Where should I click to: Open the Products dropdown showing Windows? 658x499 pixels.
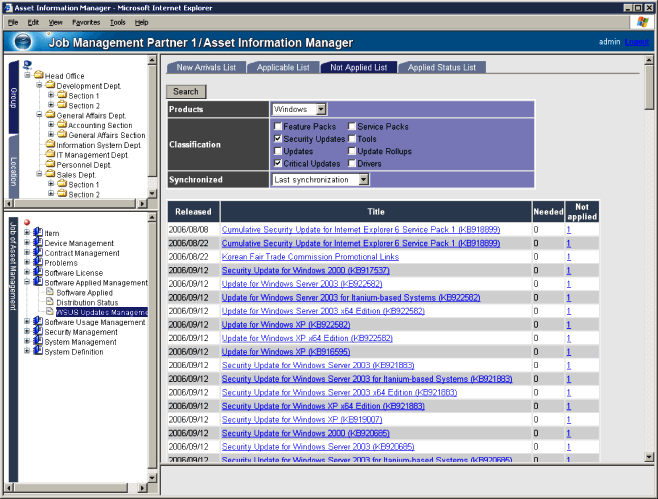[x=320, y=109]
